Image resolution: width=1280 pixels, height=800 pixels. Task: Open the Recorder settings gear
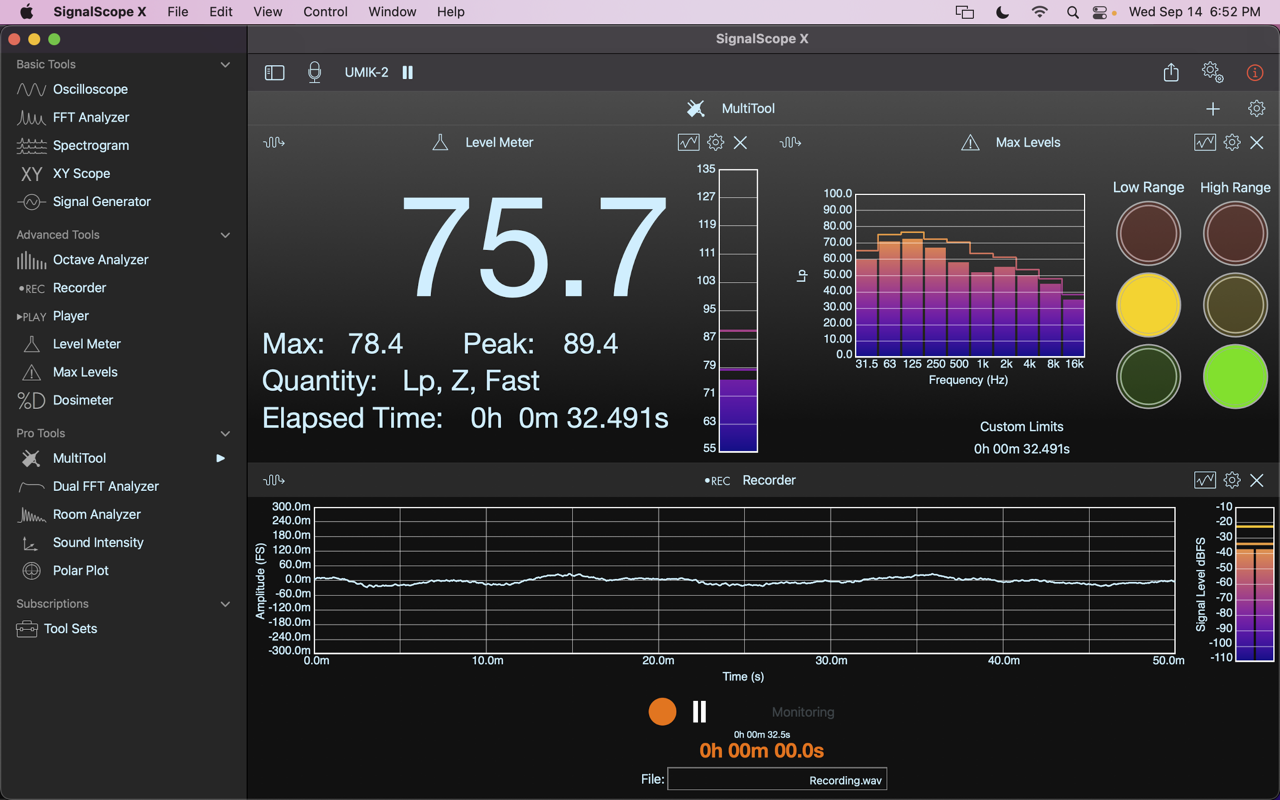tap(1232, 480)
